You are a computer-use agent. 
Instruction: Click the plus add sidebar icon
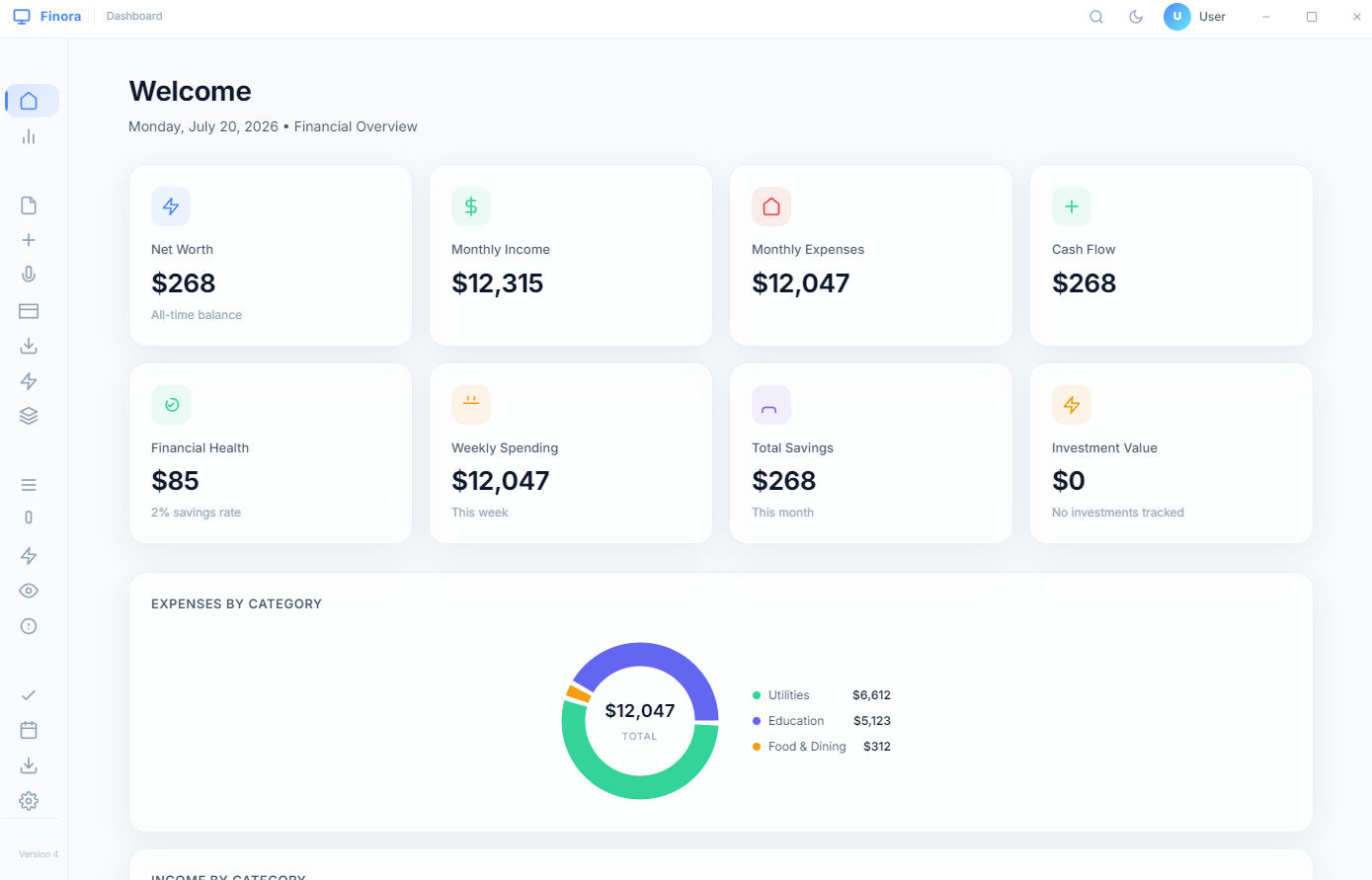[29, 240]
